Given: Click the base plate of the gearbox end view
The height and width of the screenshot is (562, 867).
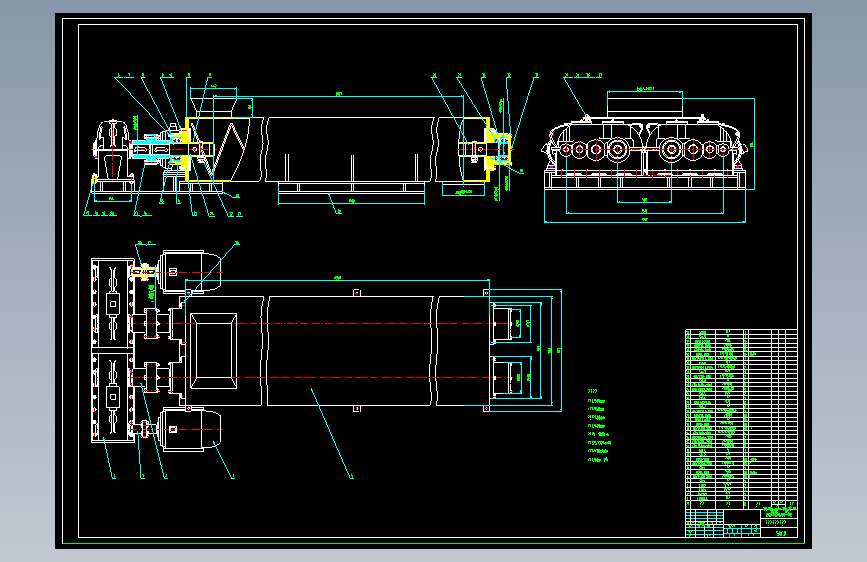Looking at the screenshot, I should coord(645,180).
